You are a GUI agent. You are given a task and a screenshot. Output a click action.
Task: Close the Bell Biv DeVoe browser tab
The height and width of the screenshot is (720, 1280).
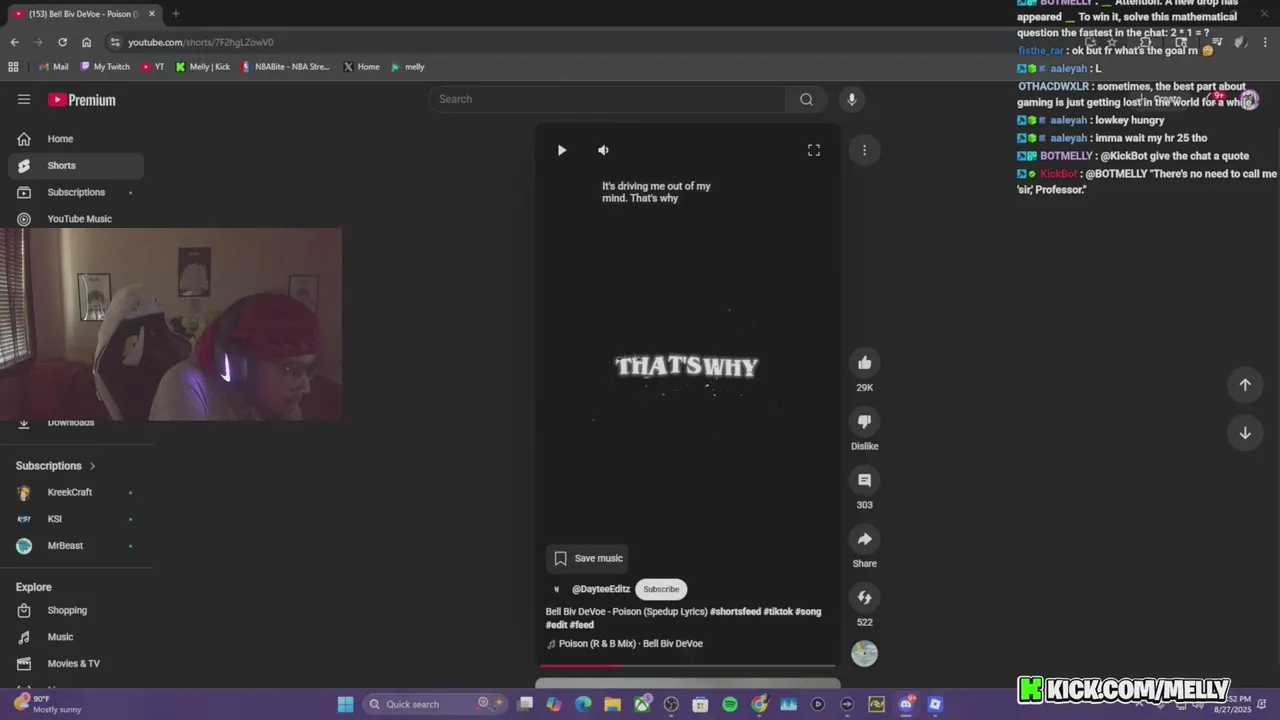point(152,14)
